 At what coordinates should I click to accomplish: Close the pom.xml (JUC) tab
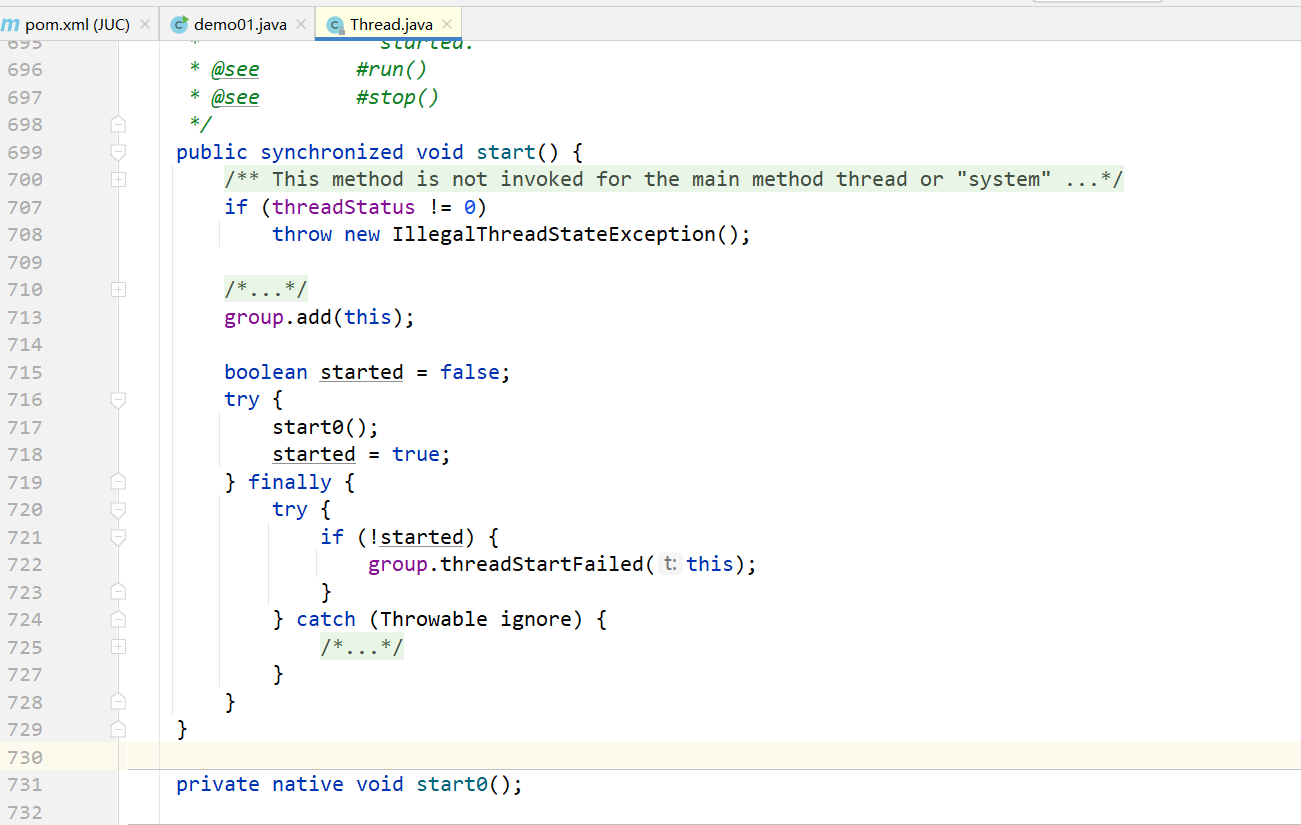click(145, 24)
